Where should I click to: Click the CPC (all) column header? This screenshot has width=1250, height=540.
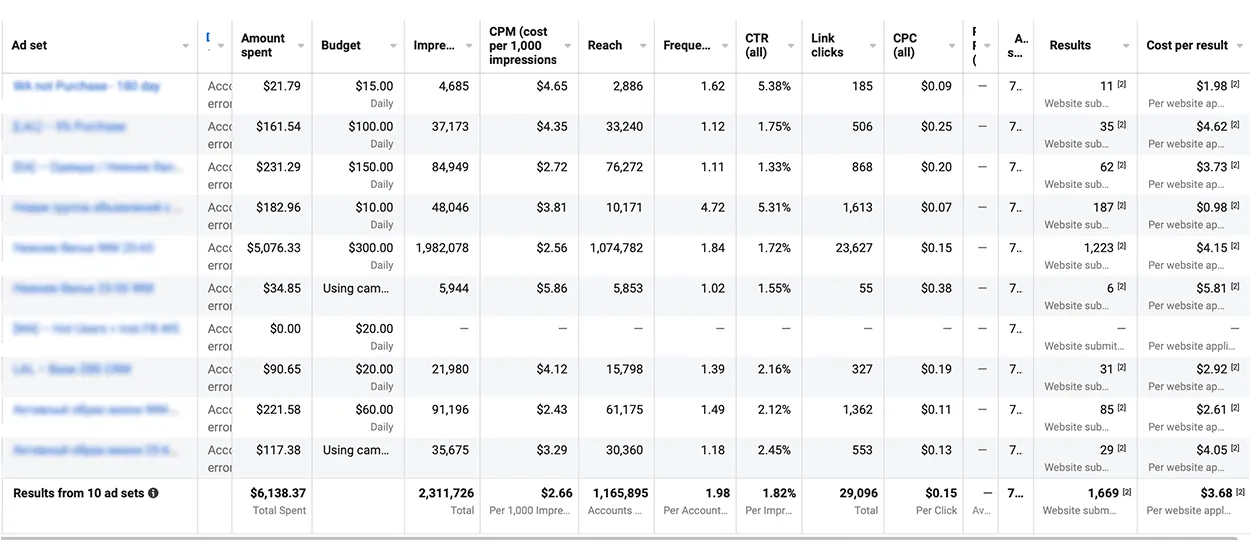pos(904,46)
